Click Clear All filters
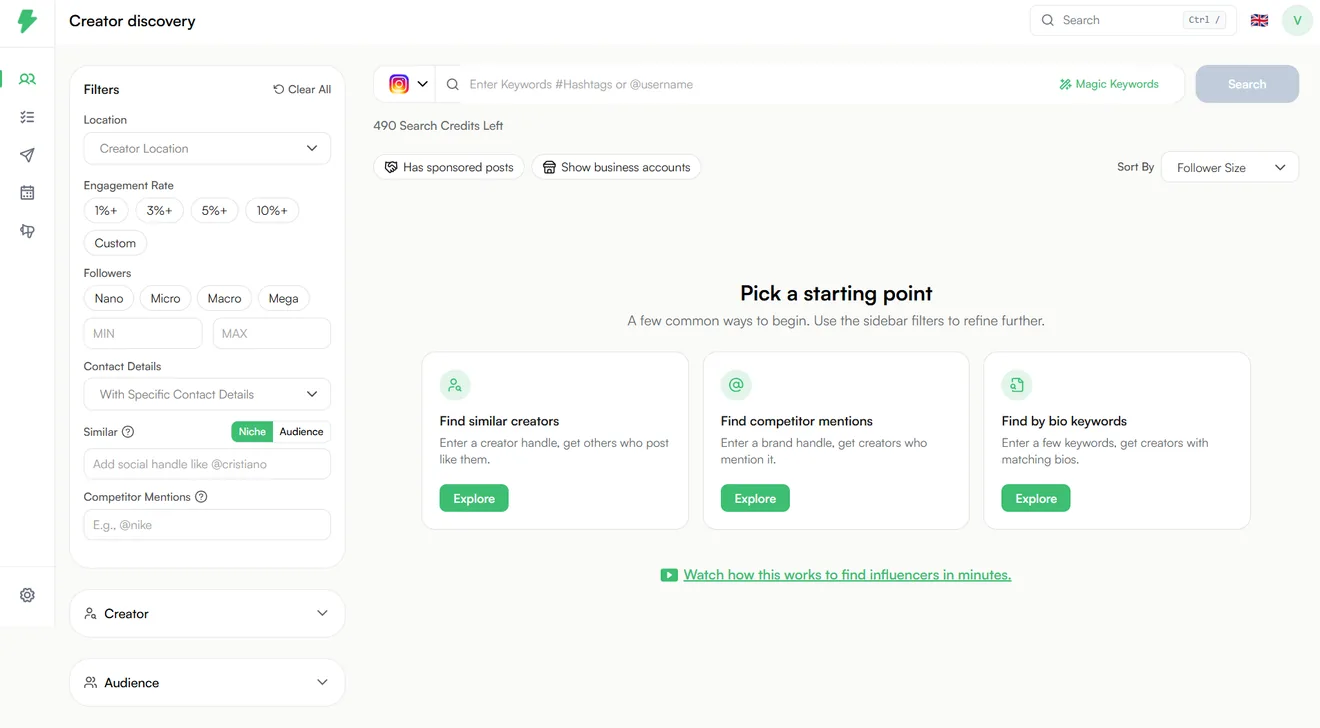Screen dimensions: 1320x728 point(302,89)
